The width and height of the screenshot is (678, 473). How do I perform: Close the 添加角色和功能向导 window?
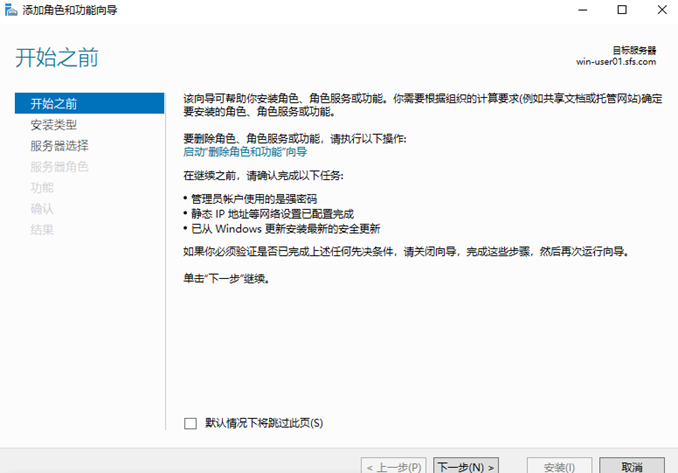click(662, 10)
